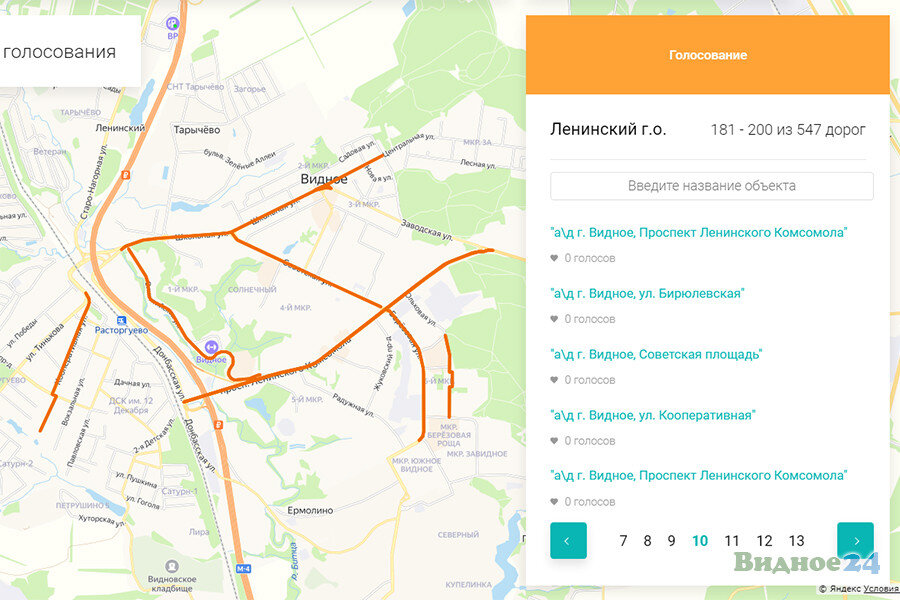The image size is (900, 600).
Task: Click the МКР. ЮЖНОЕ ВИДНОЕ label
Action: tap(417, 465)
